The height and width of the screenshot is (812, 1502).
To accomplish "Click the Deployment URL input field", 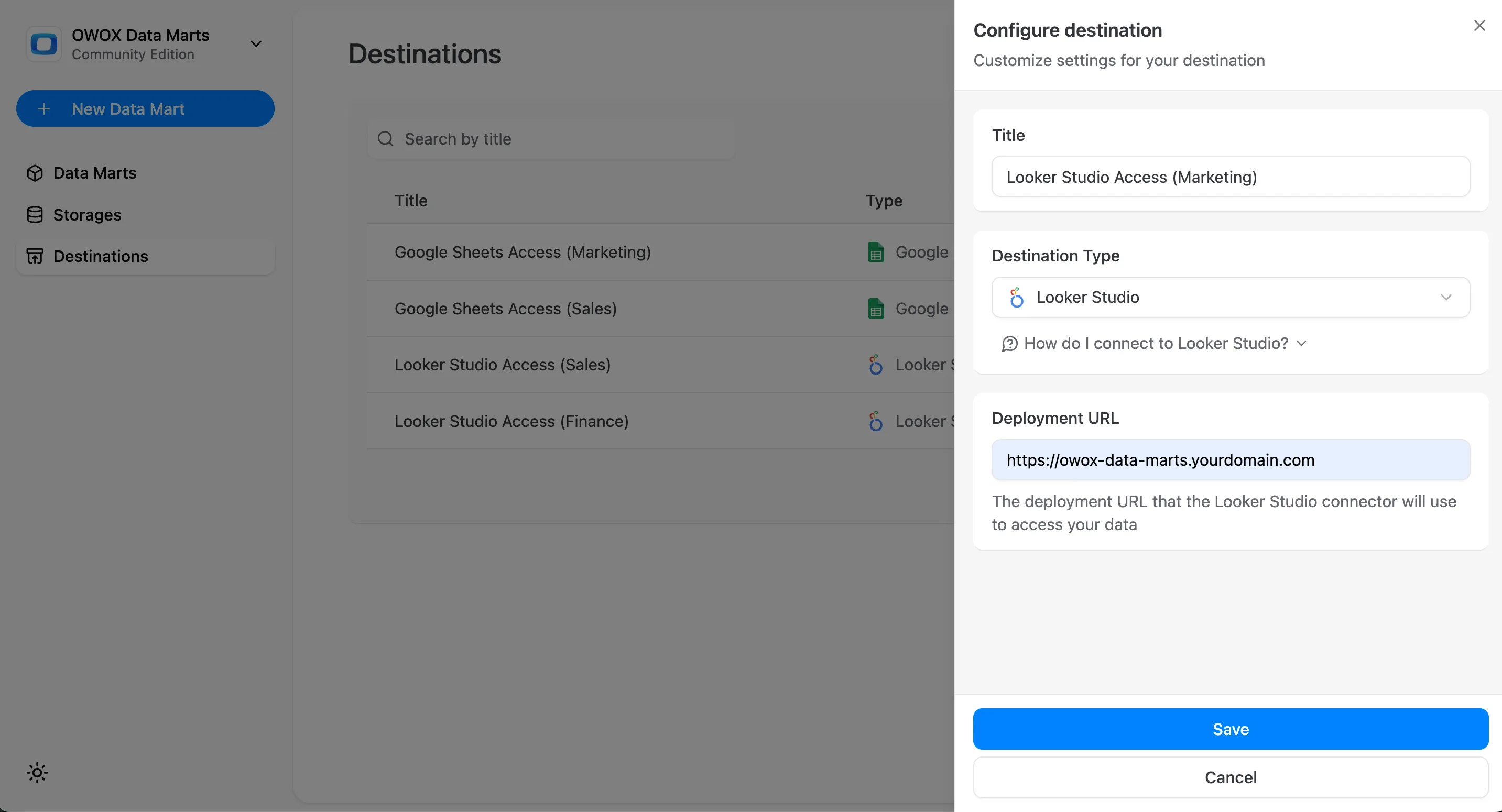I will point(1231,460).
